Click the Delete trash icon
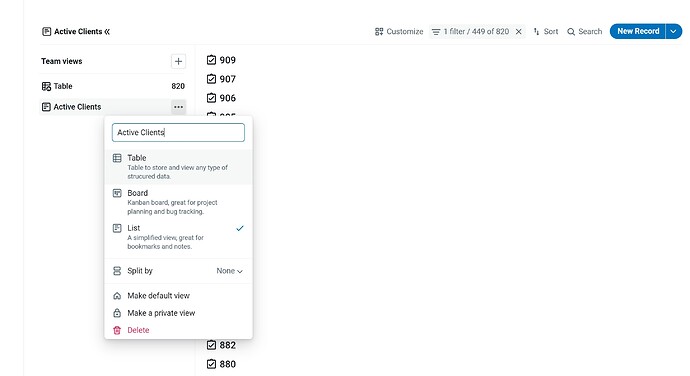Viewport: 690px width, 376px height. [117, 330]
